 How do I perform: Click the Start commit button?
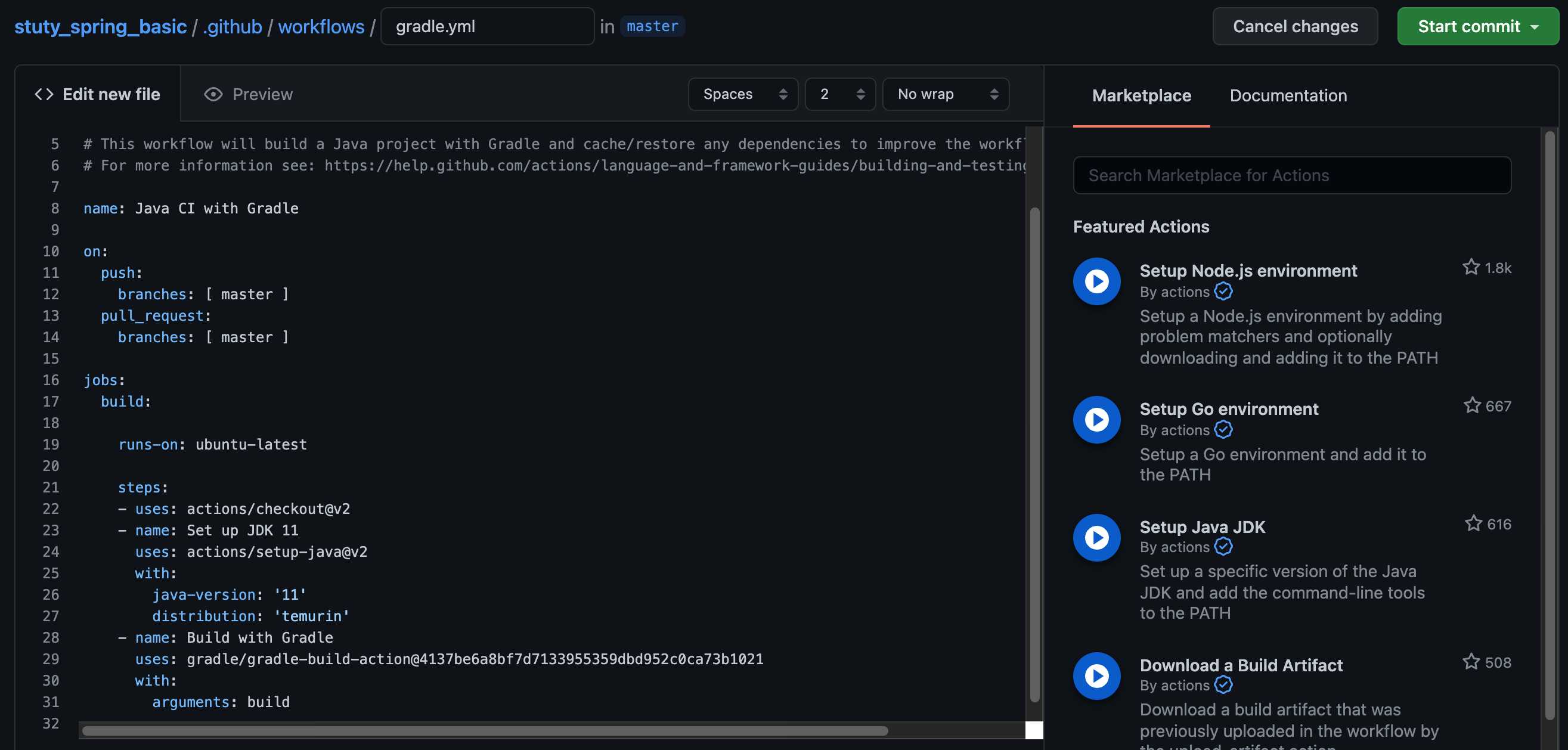pyautogui.click(x=1477, y=27)
